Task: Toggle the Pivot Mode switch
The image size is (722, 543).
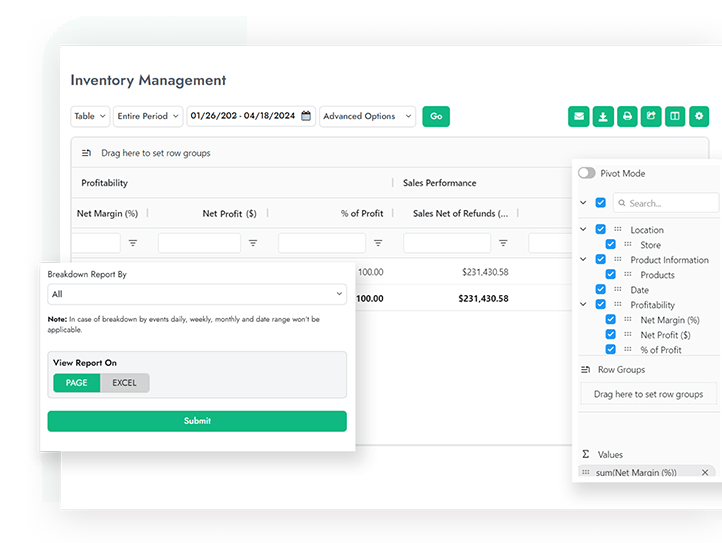Action: [x=587, y=173]
